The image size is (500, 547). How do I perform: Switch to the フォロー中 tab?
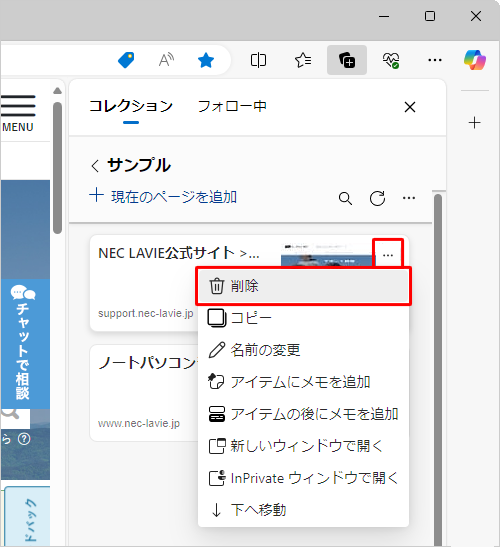(x=232, y=106)
